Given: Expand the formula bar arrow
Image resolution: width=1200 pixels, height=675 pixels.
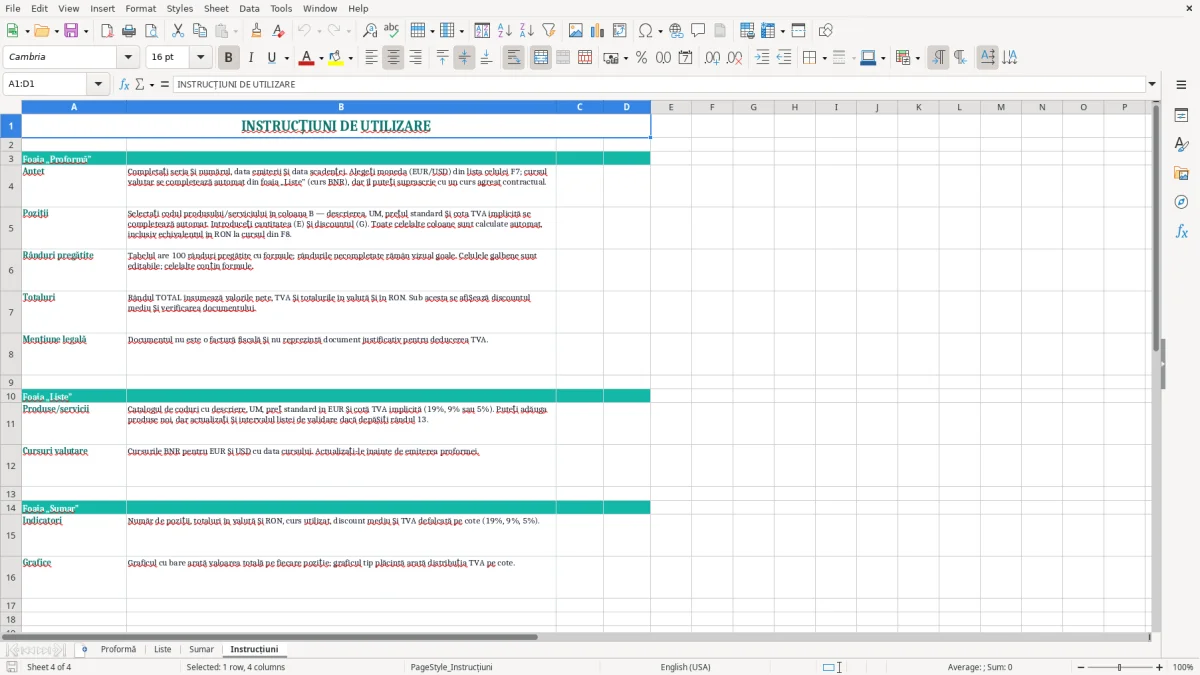Looking at the screenshot, I should [x=1152, y=85].
